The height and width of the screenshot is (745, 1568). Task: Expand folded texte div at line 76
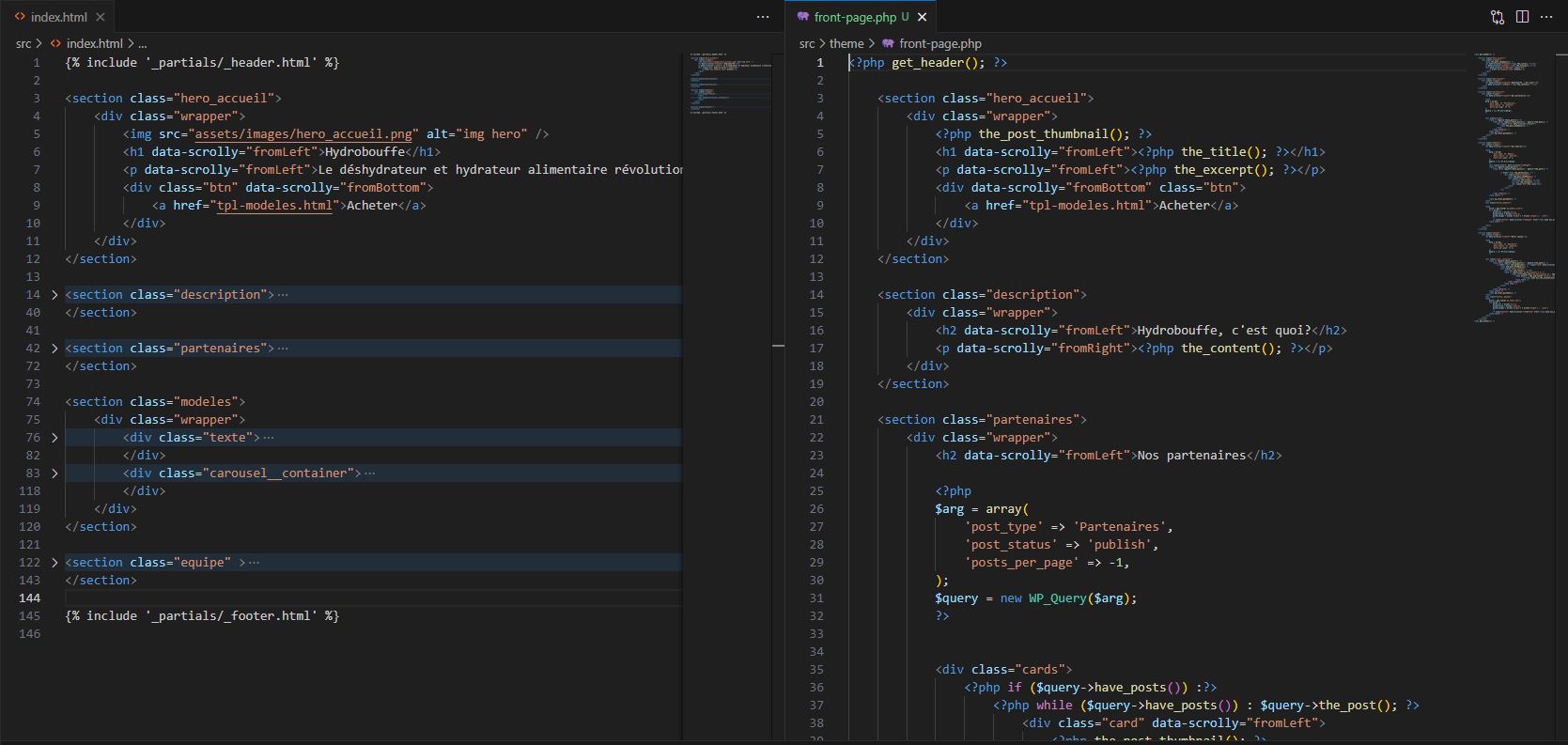point(54,438)
